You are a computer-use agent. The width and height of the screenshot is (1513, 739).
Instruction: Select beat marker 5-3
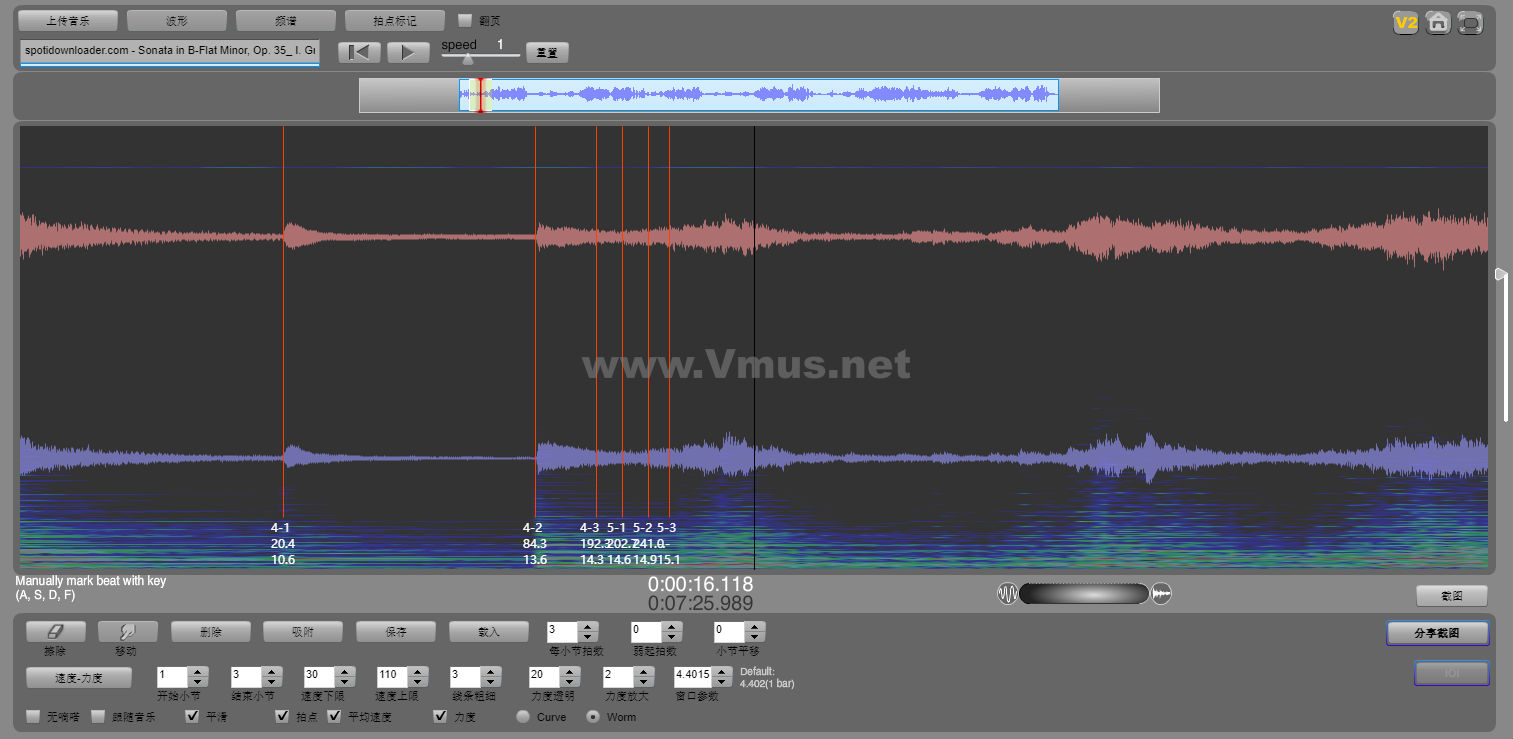[667, 527]
